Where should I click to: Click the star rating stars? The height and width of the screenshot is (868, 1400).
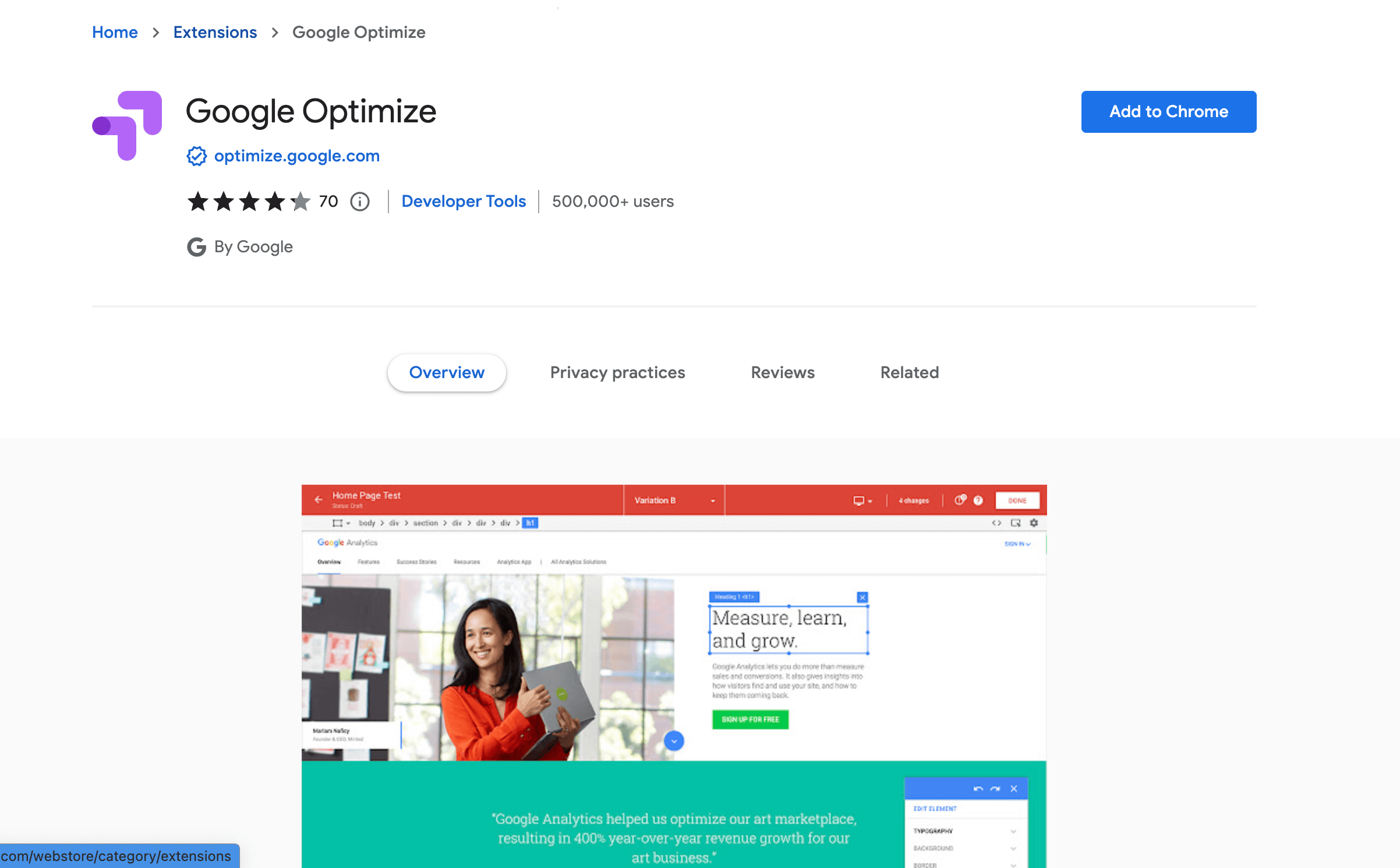coord(249,202)
